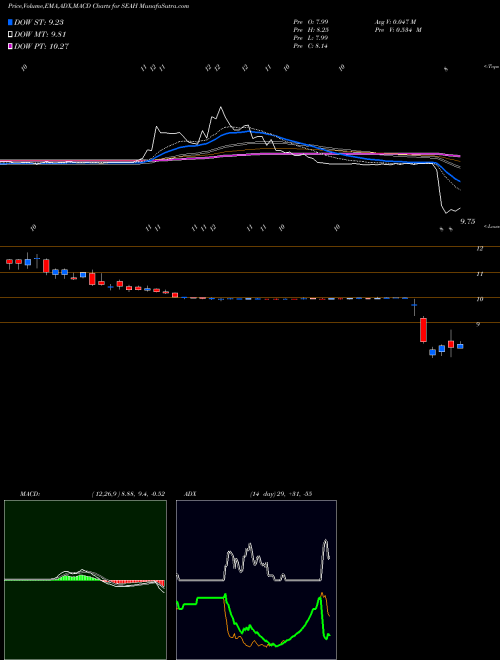Click the 9.75 price label on EMA chart
The height and width of the screenshot is (660, 500).
468,221
